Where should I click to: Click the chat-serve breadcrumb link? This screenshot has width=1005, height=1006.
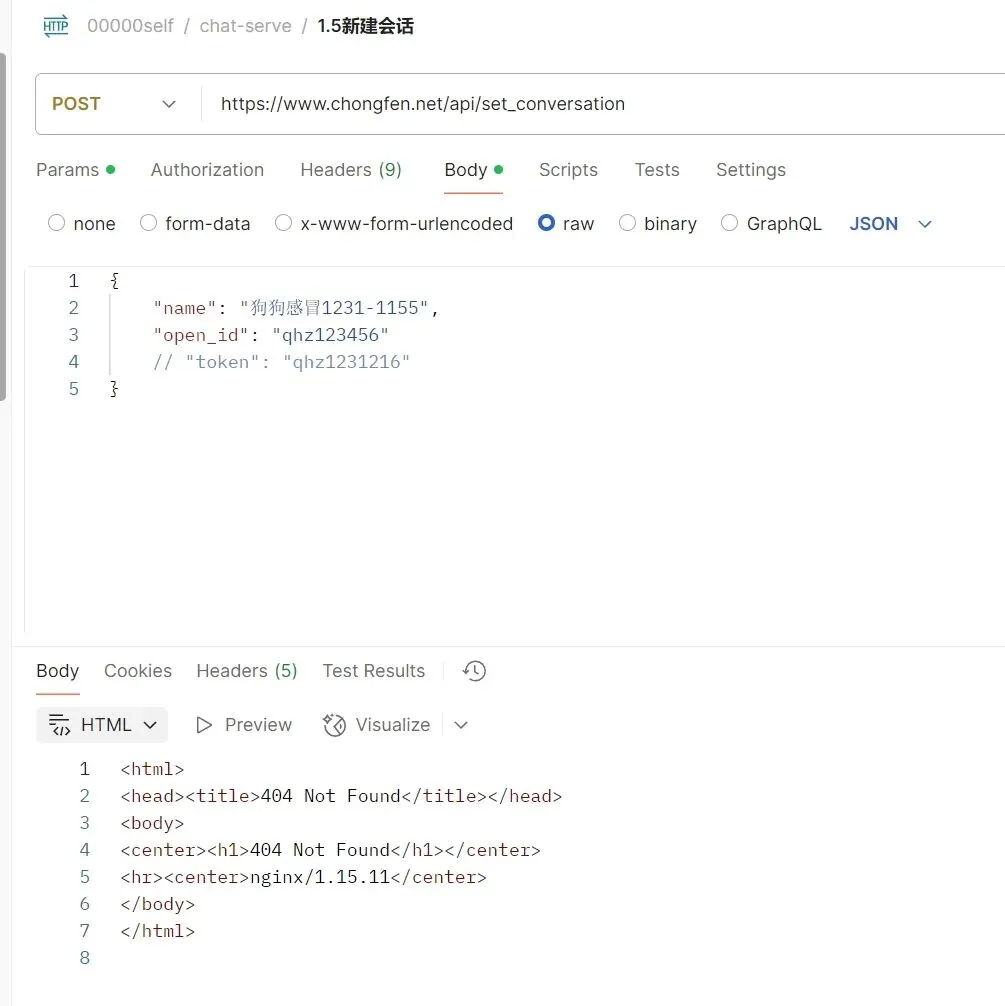tap(245, 26)
